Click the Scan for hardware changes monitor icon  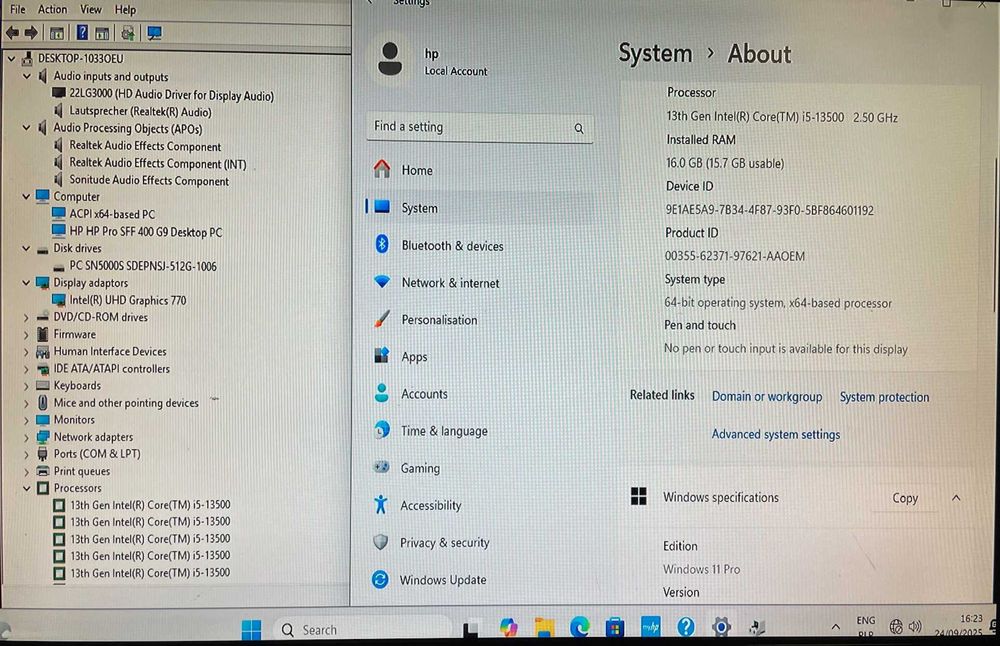click(x=154, y=33)
